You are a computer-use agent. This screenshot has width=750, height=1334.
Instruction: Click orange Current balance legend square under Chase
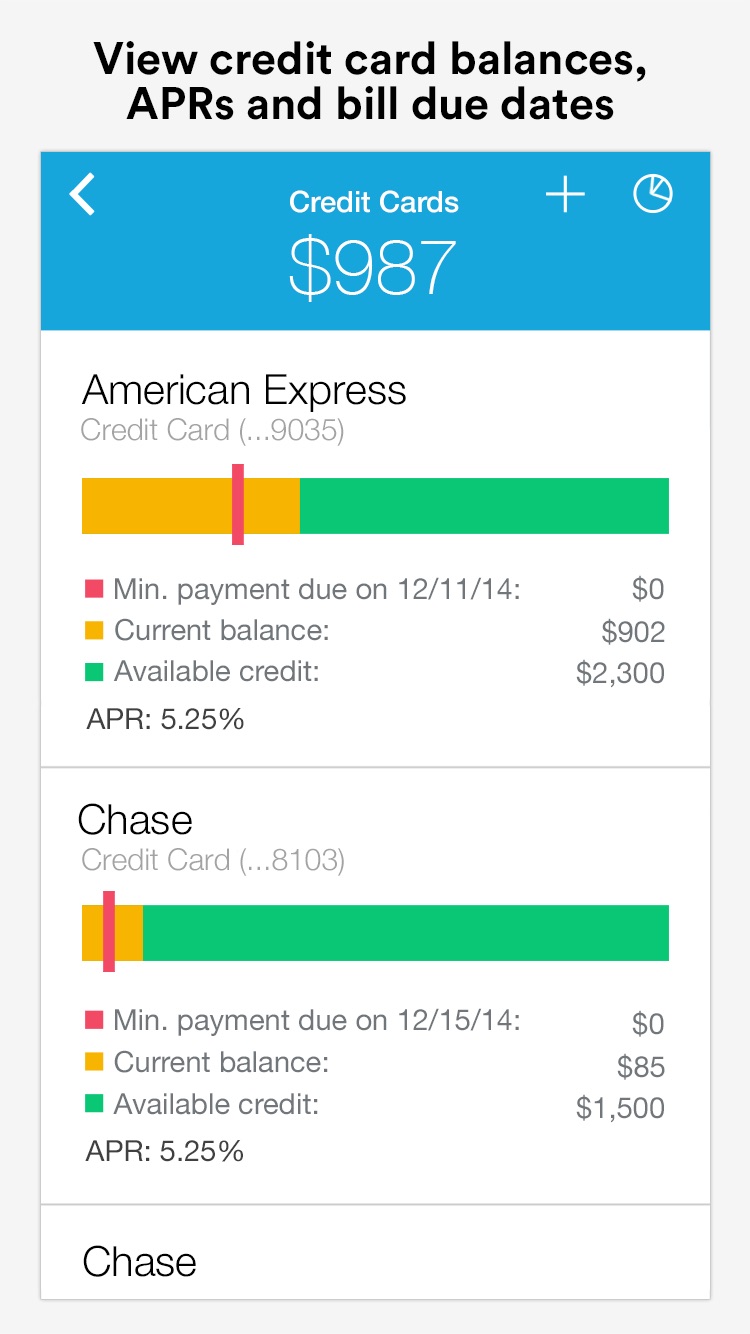tap(94, 1062)
